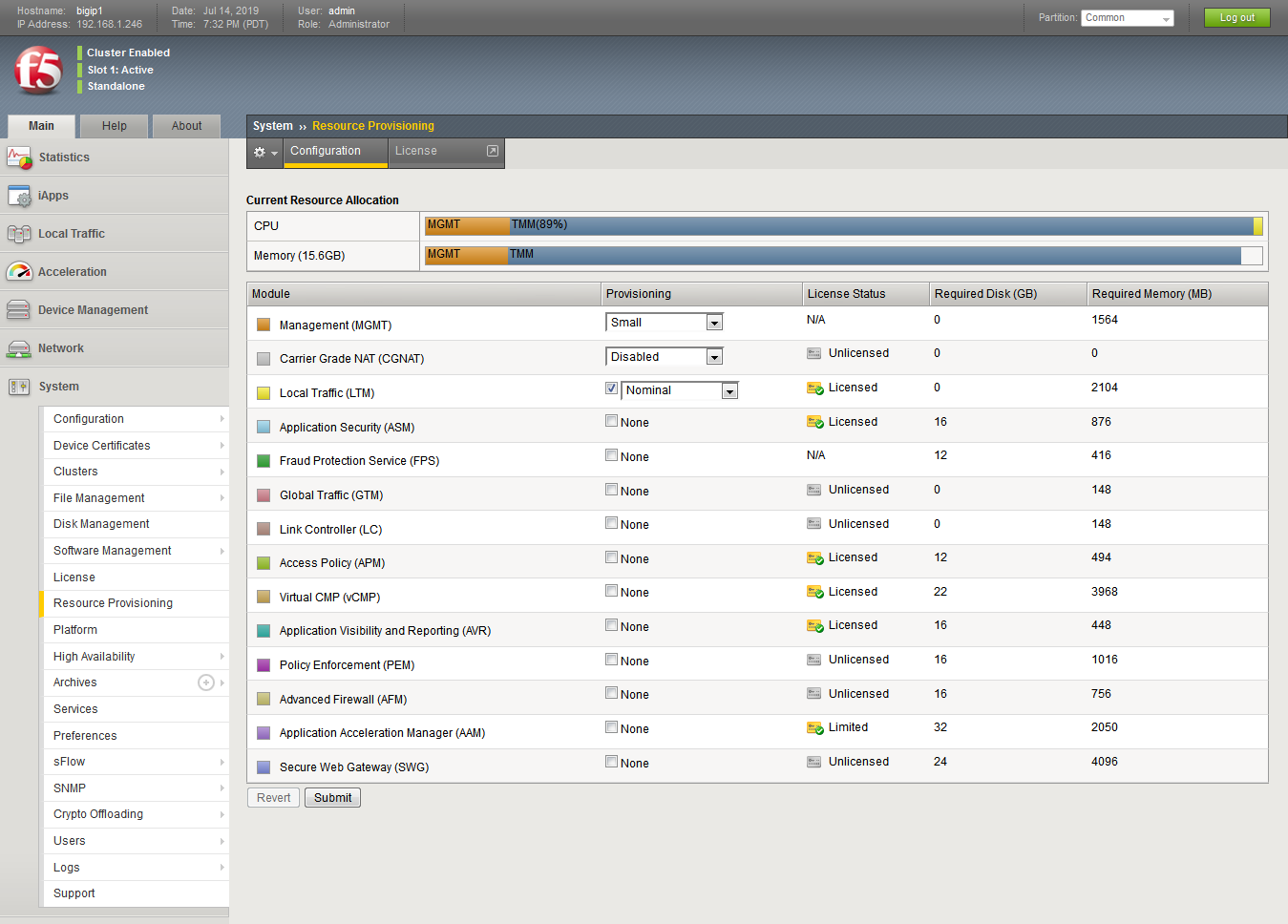
Task: Enable Access Policy (APM) checkbox
Action: [x=611, y=557]
